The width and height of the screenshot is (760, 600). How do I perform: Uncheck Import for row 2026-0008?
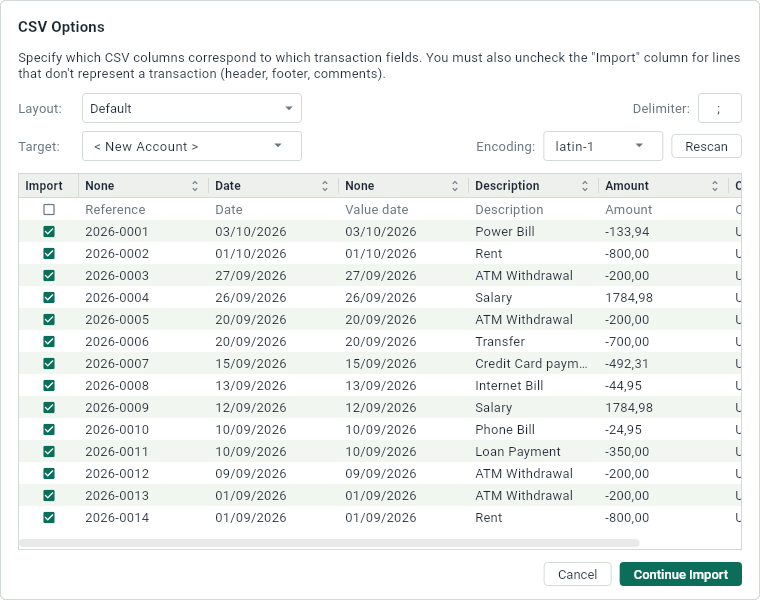(x=49, y=385)
